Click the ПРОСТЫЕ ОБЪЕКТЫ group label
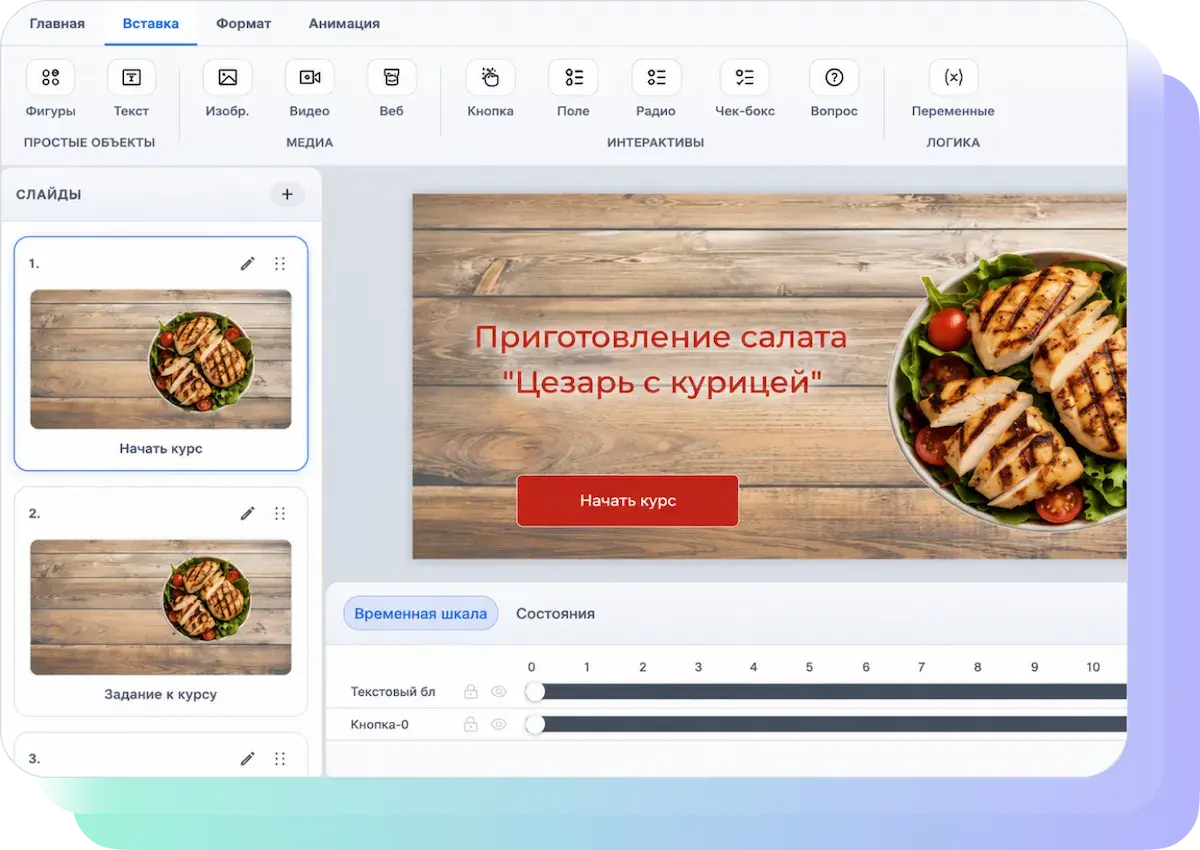 [x=90, y=142]
